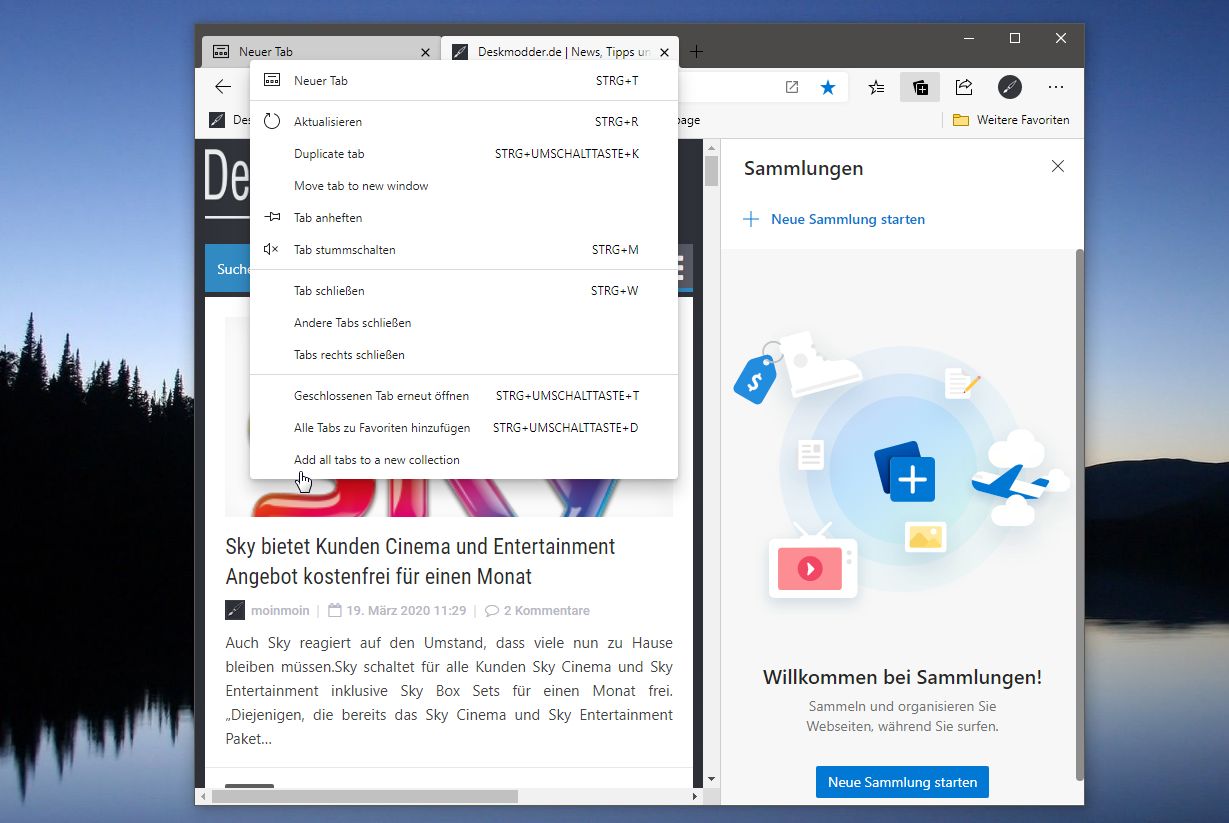Viewport: 1229px width, 823px height.
Task: Toggle the Collections toolbar button
Action: point(920,87)
